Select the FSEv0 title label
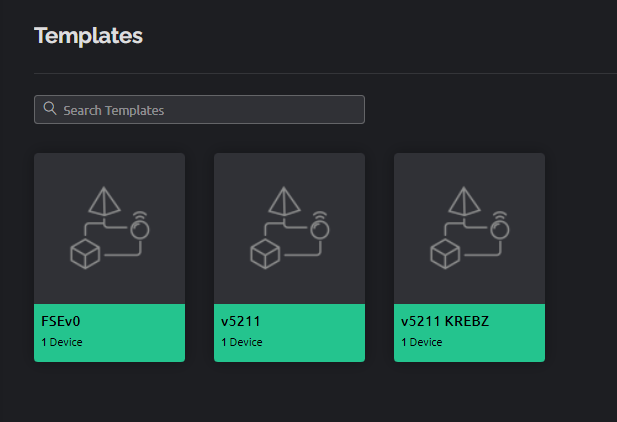This screenshot has height=422, width=617. coord(61,321)
